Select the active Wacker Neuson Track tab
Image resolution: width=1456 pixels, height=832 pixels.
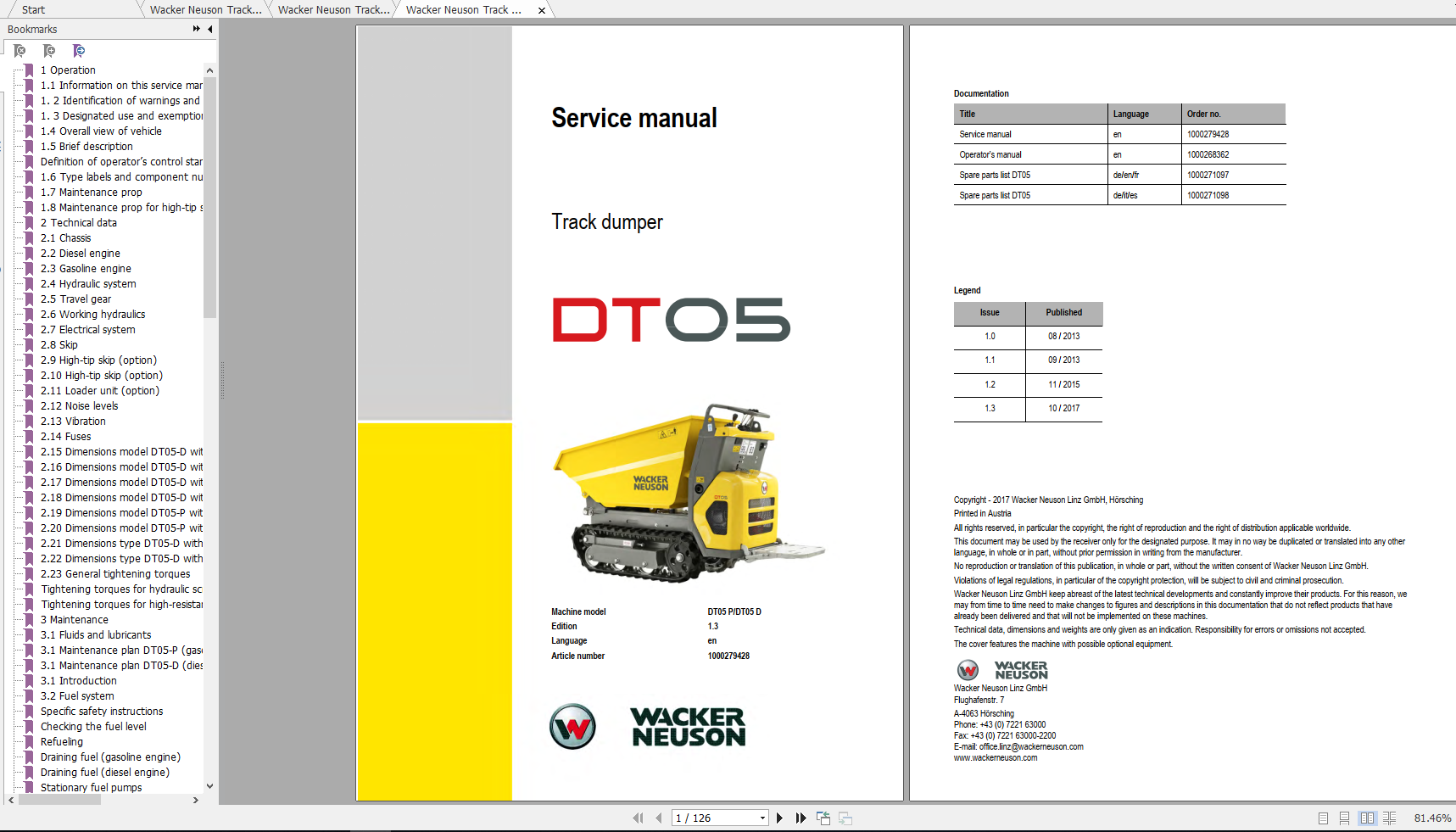tap(464, 10)
